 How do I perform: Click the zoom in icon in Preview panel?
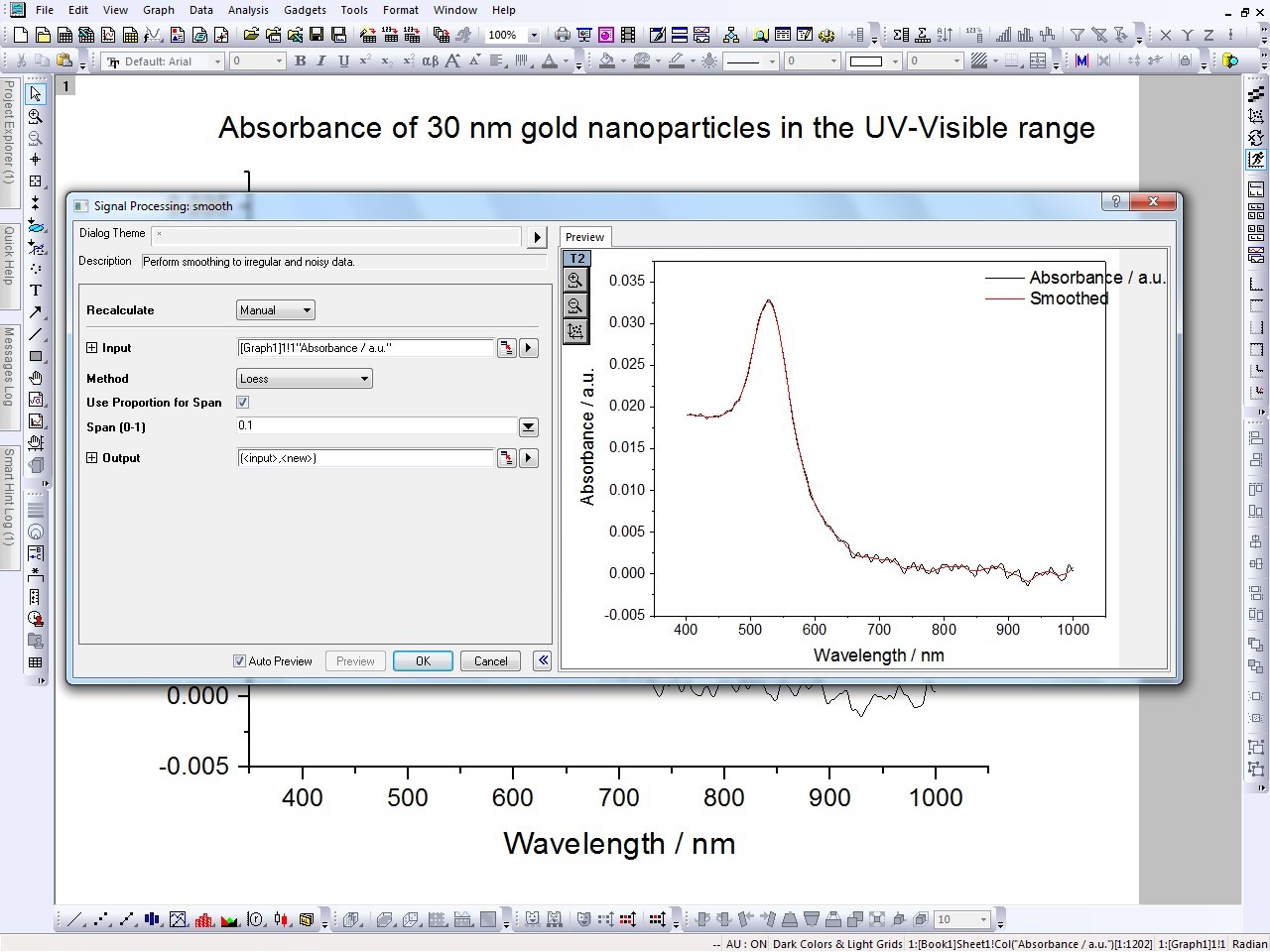point(575,282)
